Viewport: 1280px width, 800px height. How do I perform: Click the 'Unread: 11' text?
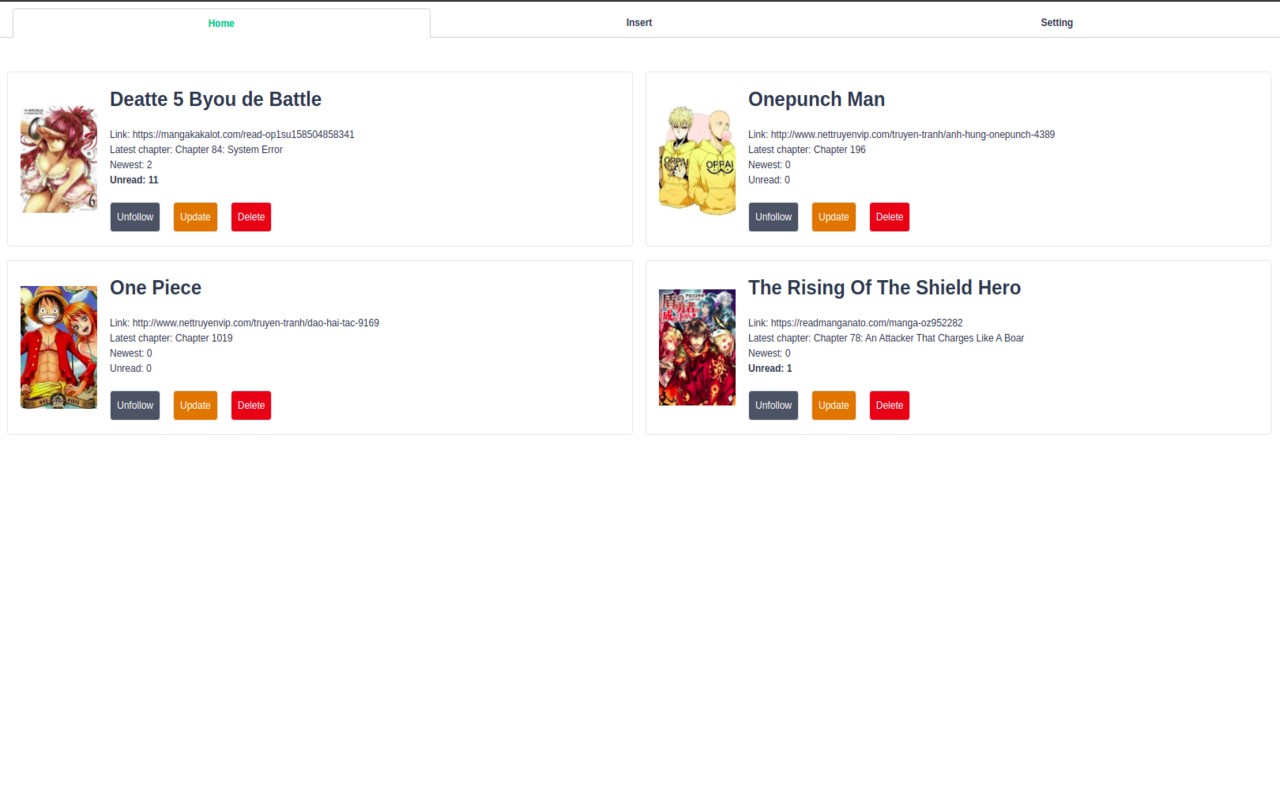point(134,180)
